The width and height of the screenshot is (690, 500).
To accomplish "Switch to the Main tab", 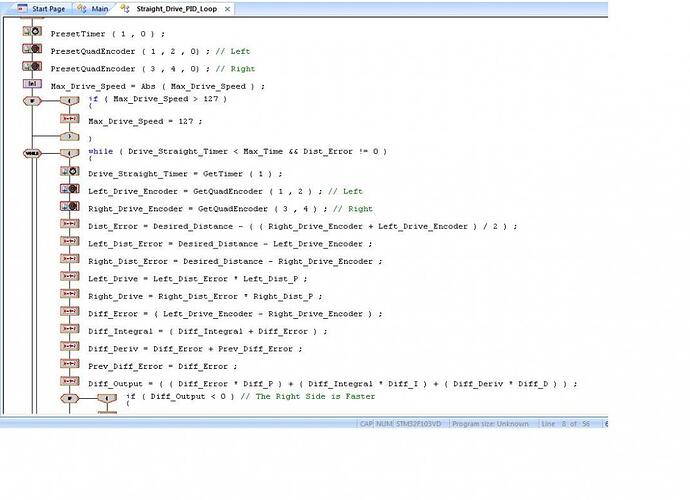I will coord(93,8).
